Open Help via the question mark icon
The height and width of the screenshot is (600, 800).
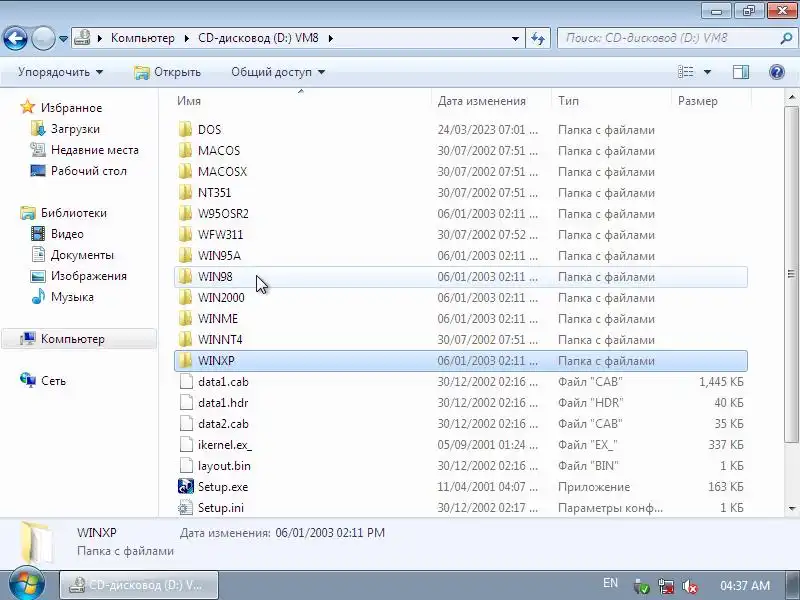point(777,72)
